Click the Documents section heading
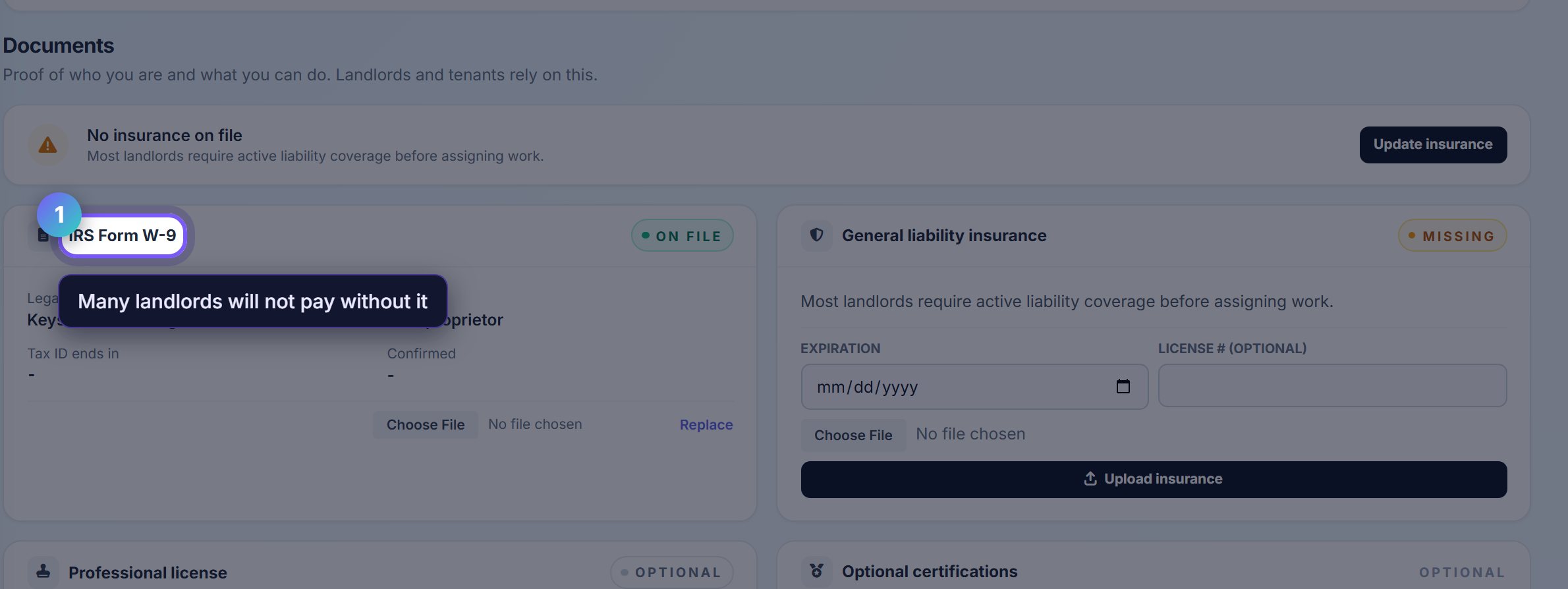 tap(58, 45)
